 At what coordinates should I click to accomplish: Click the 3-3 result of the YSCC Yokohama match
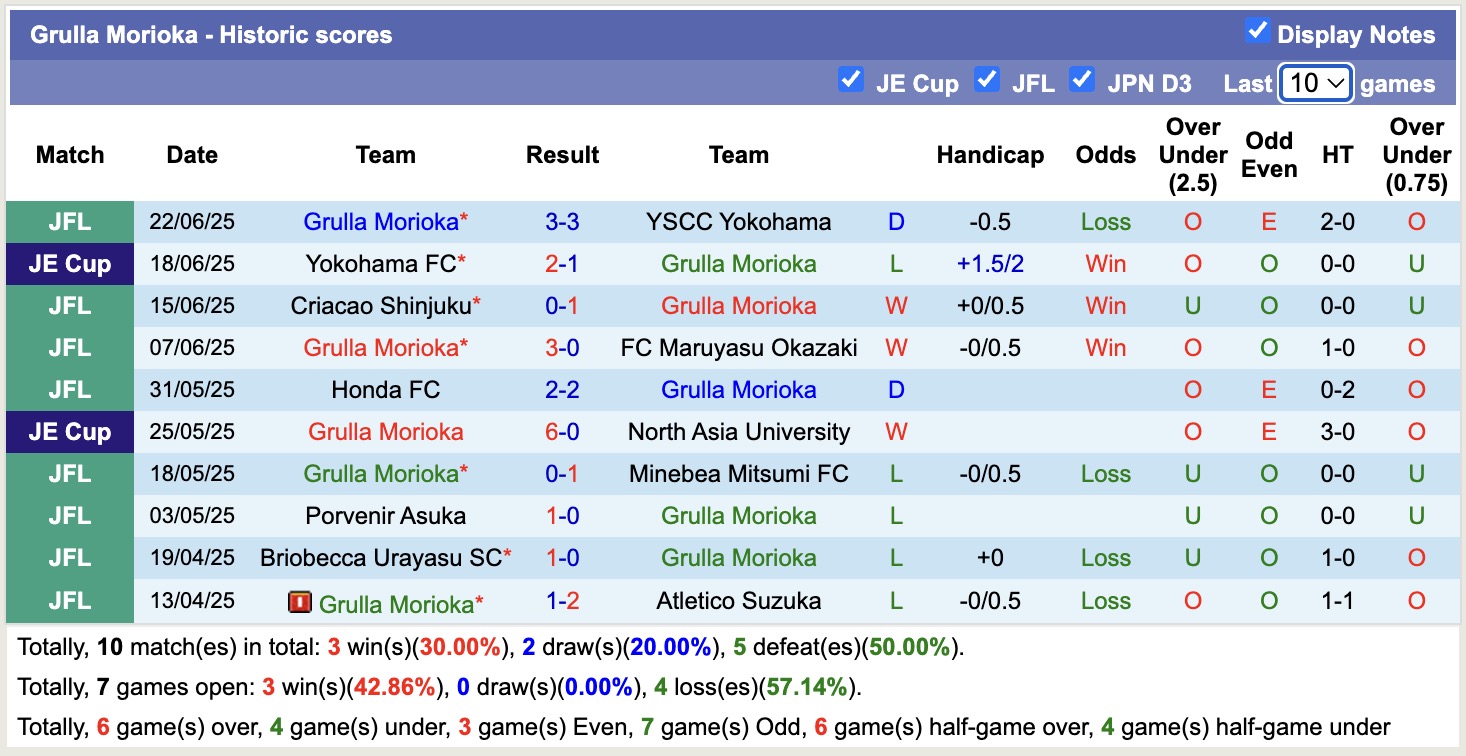562,221
